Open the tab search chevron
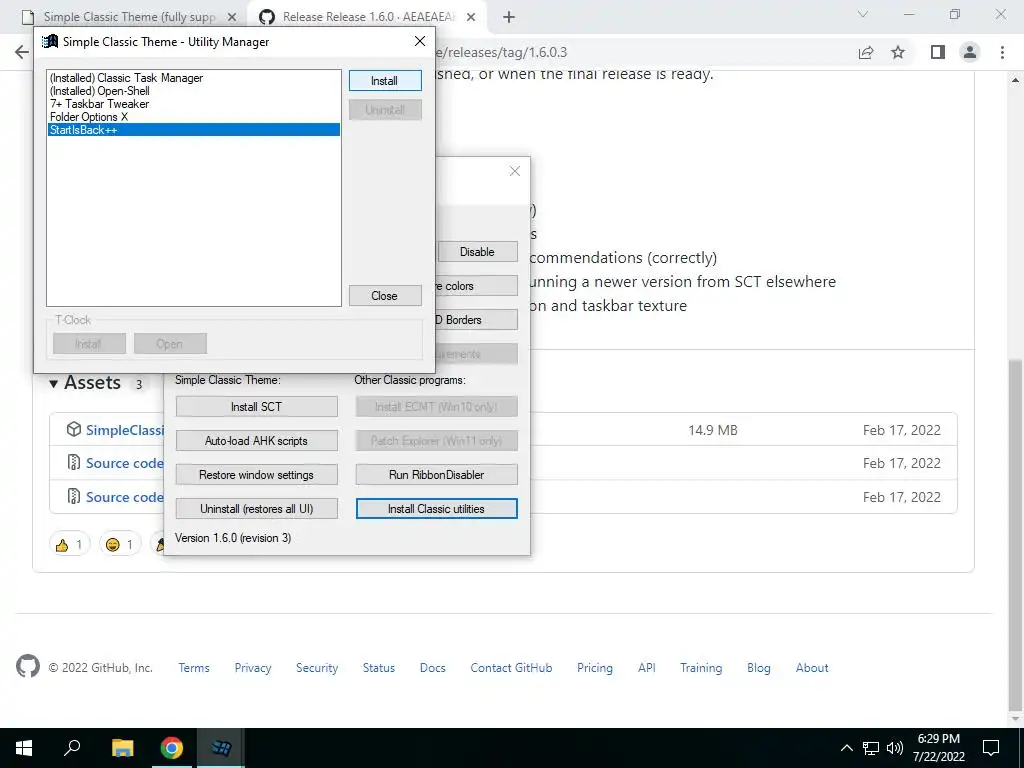The width and height of the screenshot is (1024, 768). [863, 14]
